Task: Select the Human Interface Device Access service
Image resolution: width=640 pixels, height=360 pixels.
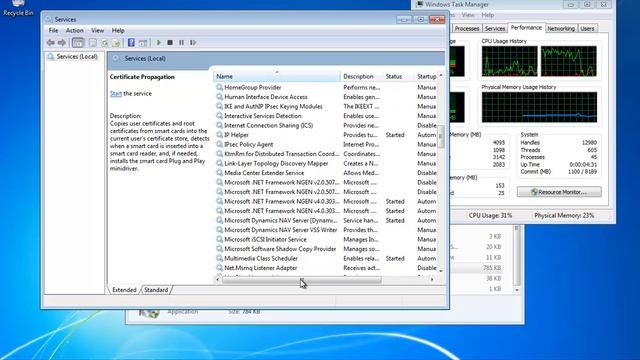Action: click(266, 97)
